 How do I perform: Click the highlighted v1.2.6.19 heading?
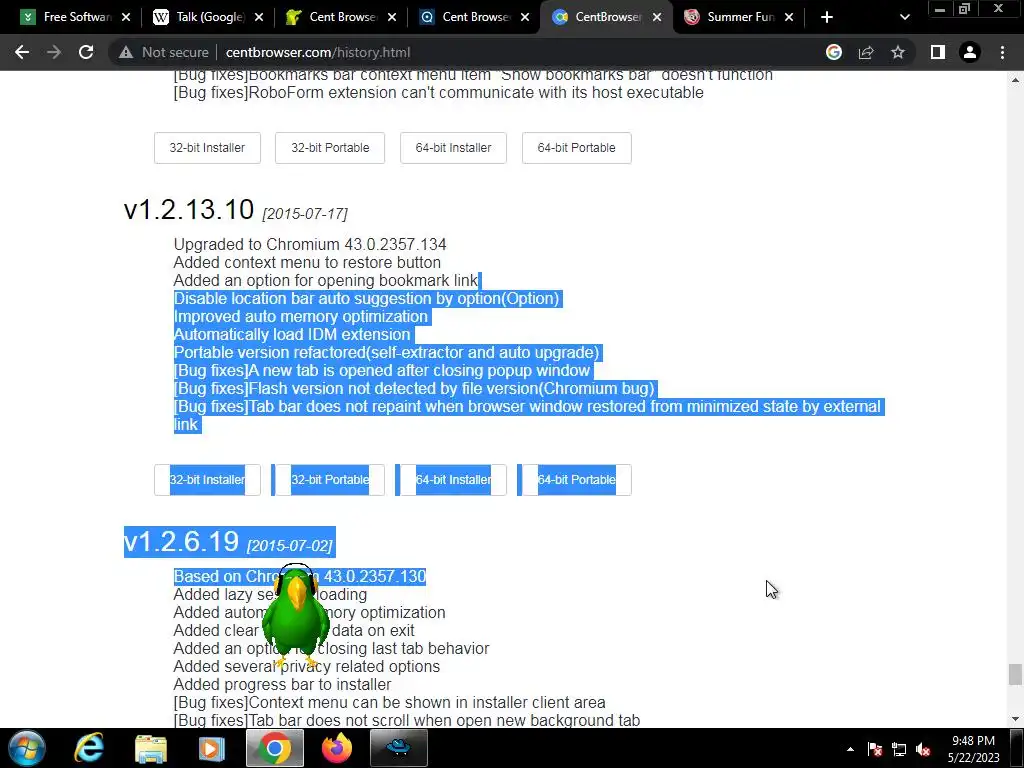click(x=182, y=541)
